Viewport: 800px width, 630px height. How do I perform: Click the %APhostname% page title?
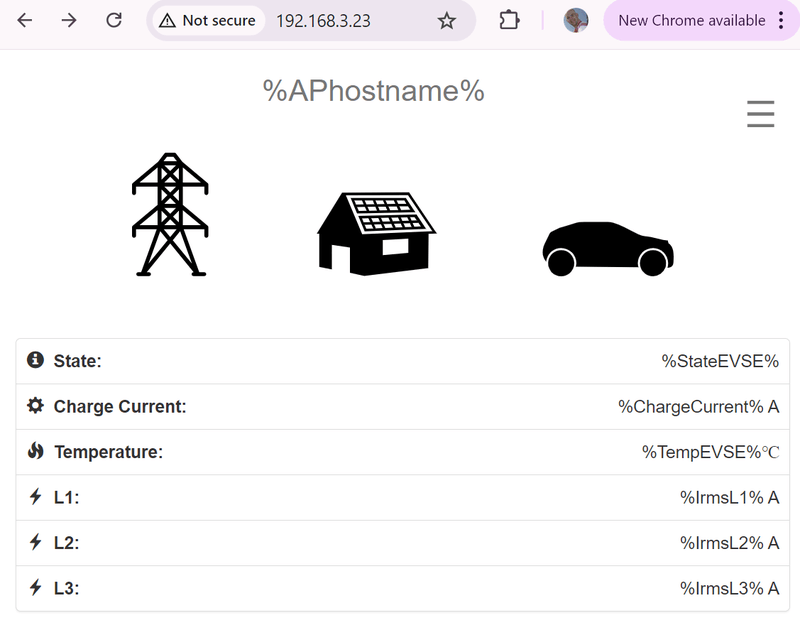tap(373, 91)
